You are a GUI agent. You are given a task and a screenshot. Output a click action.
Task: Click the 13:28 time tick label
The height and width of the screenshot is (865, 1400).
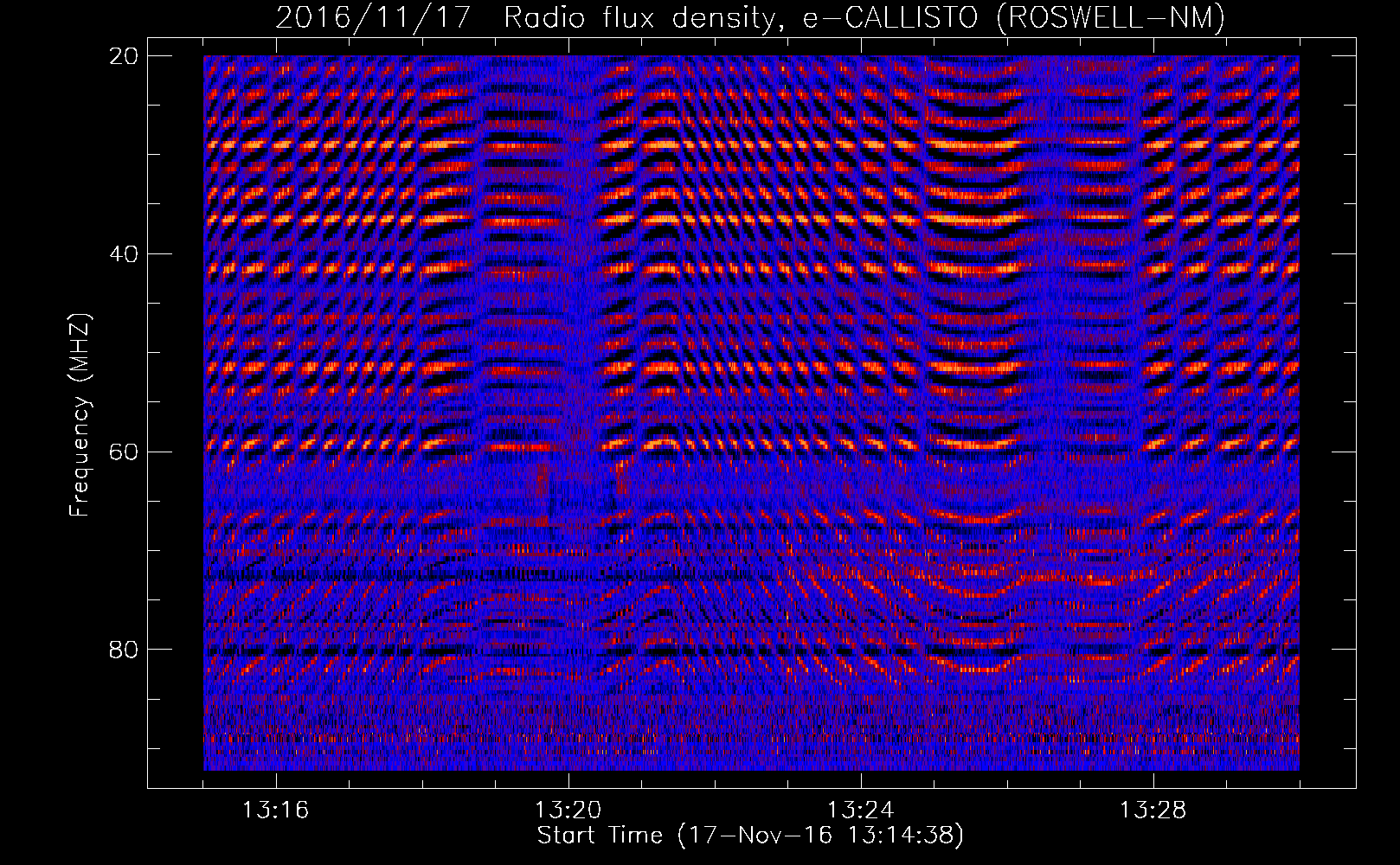(x=1153, y=811)
